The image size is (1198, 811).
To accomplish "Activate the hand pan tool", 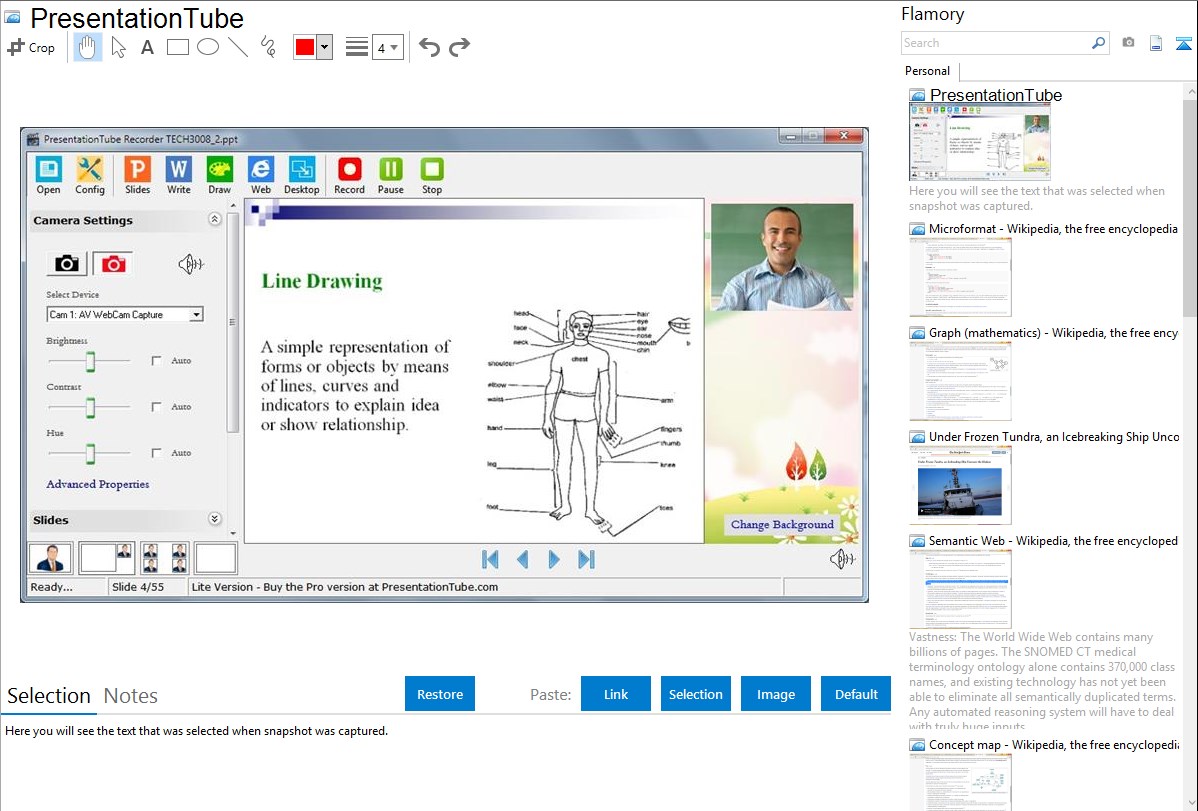I will pos(88,47).
